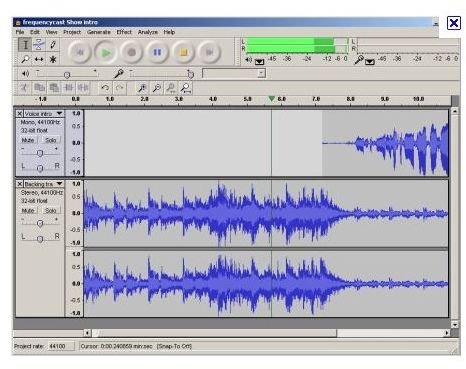The height and width of the screenshot is (369, 466).
Task: Click the Voice intro waveform area
Action: (266, 143)
